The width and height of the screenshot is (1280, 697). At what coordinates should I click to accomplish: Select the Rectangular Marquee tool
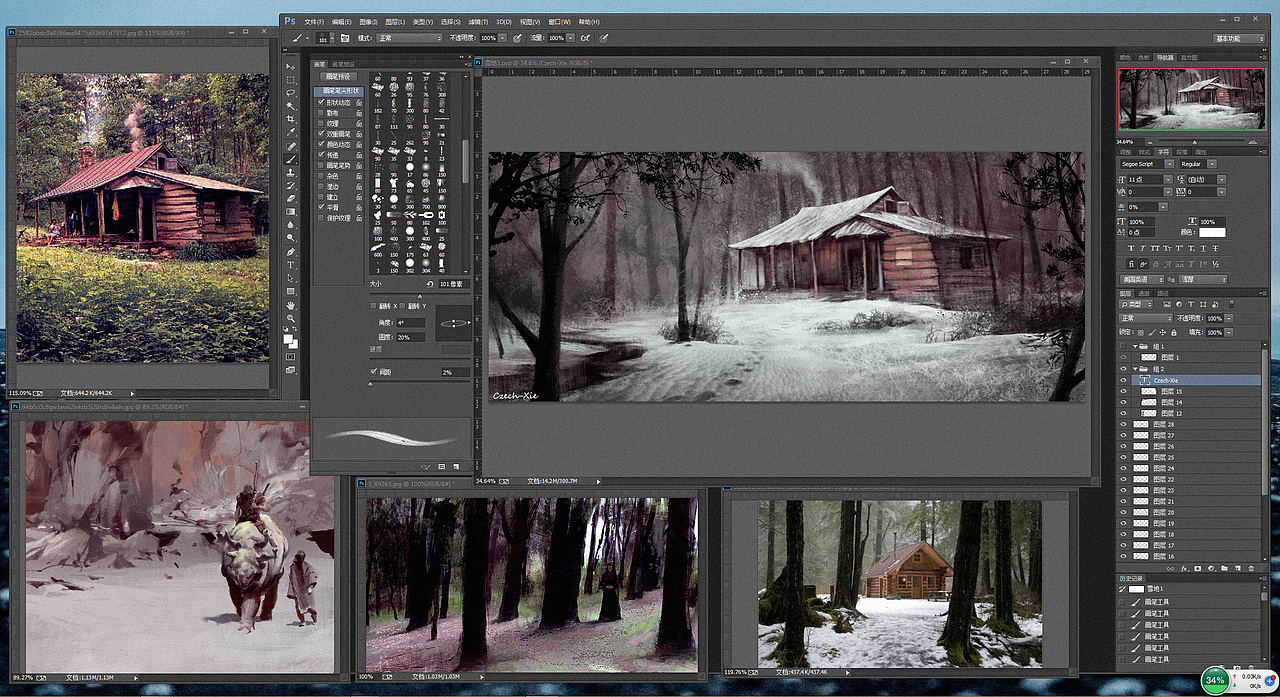tap(291, 79)
